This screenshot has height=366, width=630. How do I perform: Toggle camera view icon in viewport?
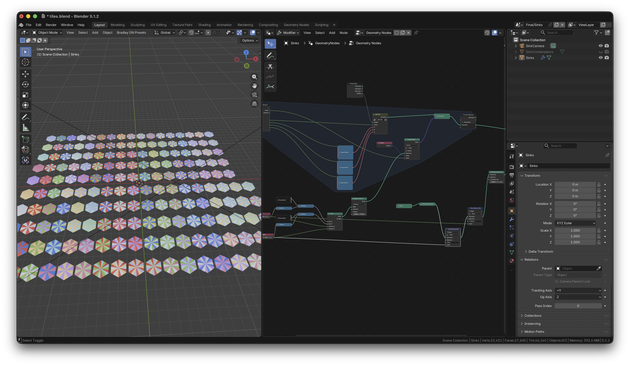(254, 95)
